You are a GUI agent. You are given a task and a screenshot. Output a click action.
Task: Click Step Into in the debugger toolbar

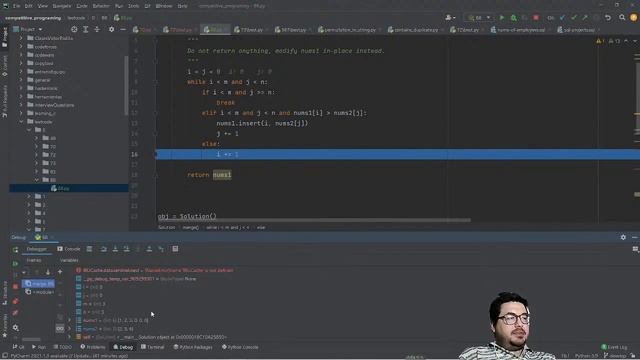115,249
